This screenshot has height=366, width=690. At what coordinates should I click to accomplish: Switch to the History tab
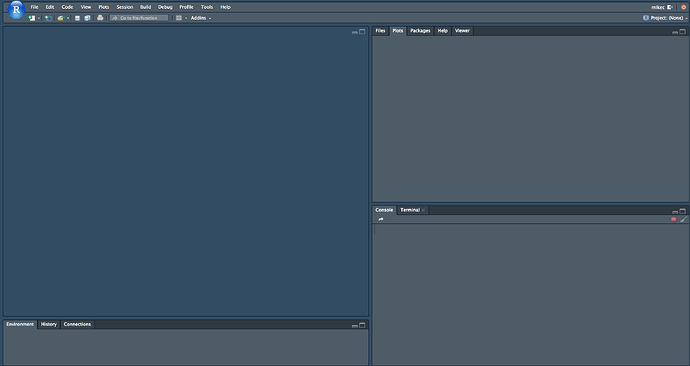49,324
